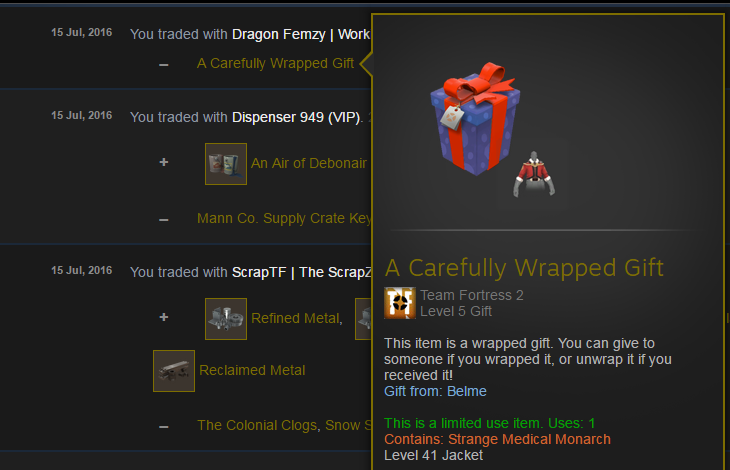Viewport: 730px width, 470px height.
Task: Open Dispenser 949 (VIP) trader profile
Action: coord(296,117)
